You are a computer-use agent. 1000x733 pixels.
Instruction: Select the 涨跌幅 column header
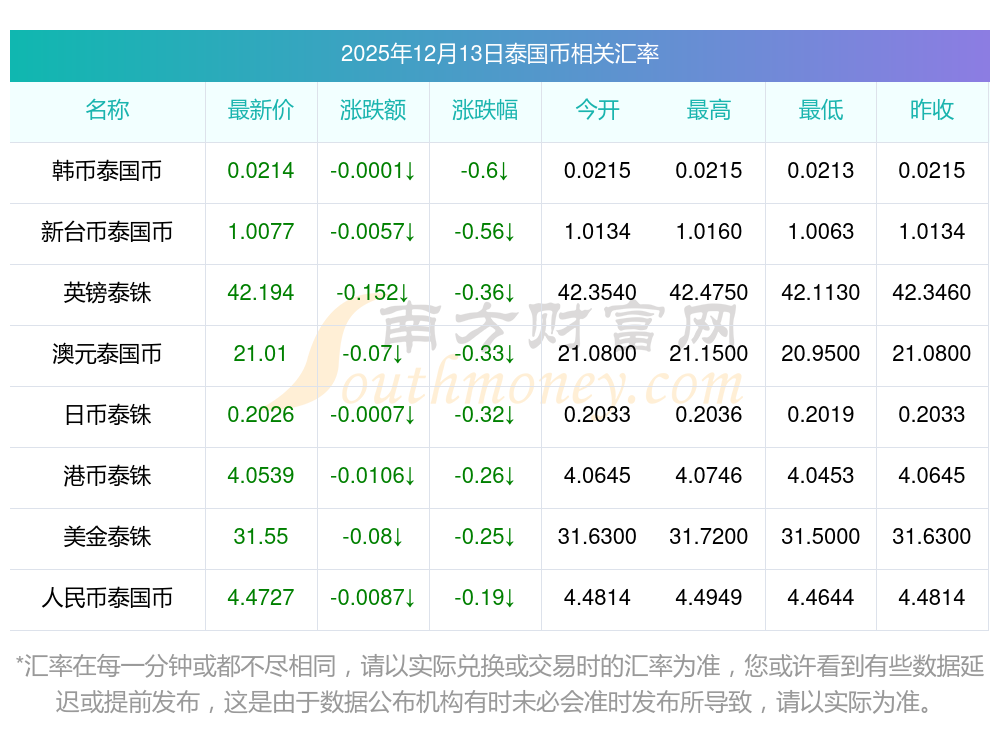pos(485,110)
